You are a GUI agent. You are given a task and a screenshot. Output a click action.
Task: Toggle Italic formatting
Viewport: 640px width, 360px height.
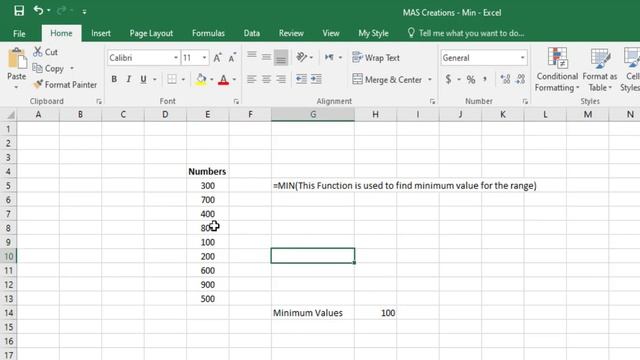[129, 79]
